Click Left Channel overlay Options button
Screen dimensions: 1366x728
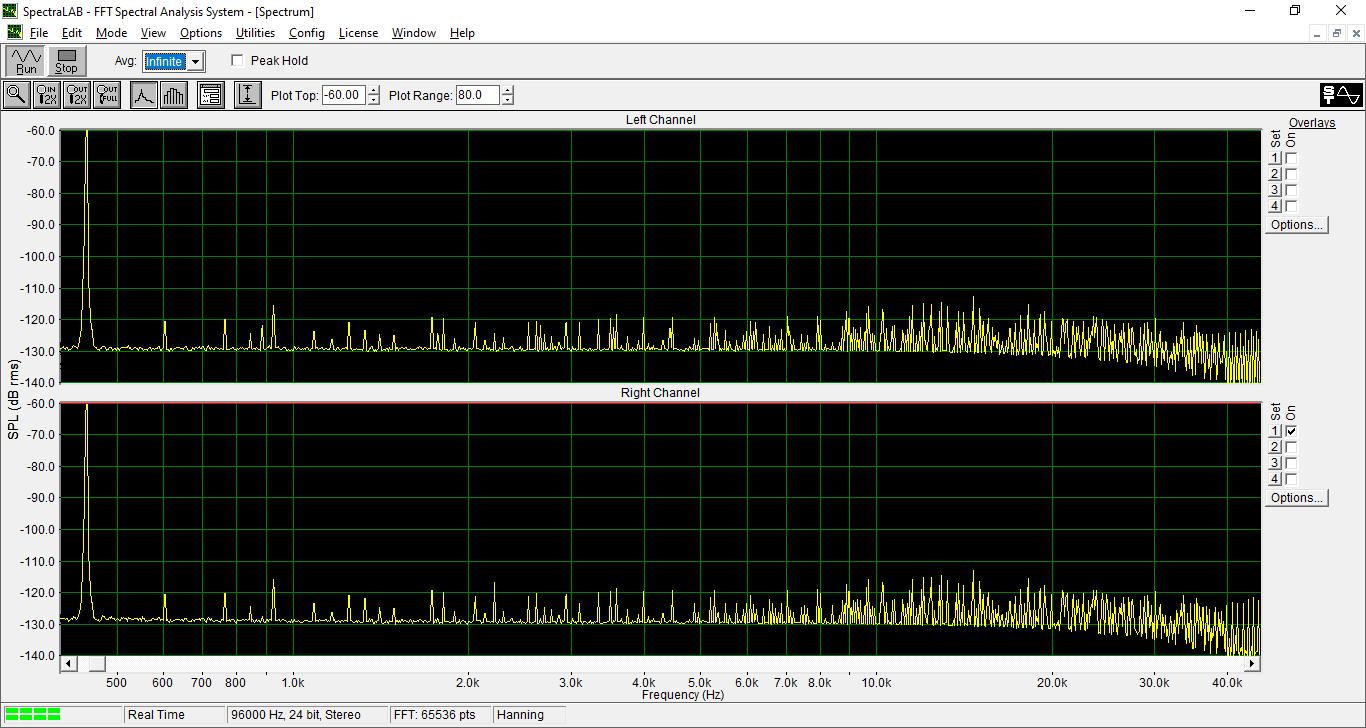coord(1297,225)
